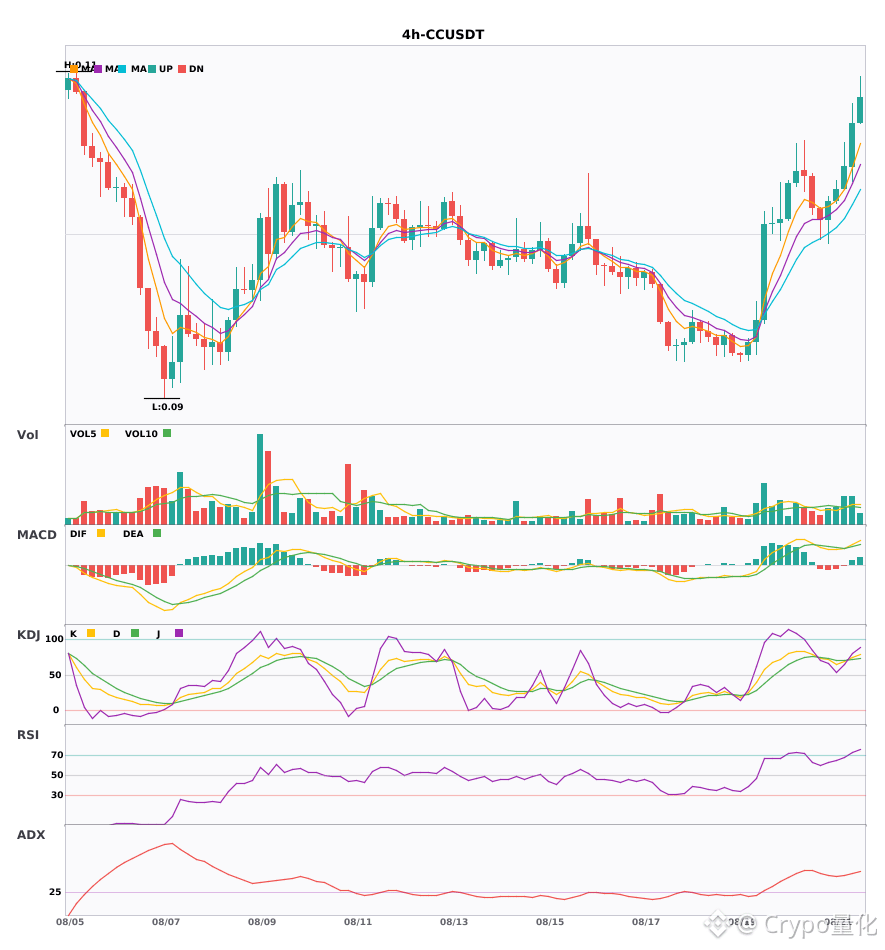Click the yellow VOL5 swatch
Screen dimensions: 885x950
(105, 433)
